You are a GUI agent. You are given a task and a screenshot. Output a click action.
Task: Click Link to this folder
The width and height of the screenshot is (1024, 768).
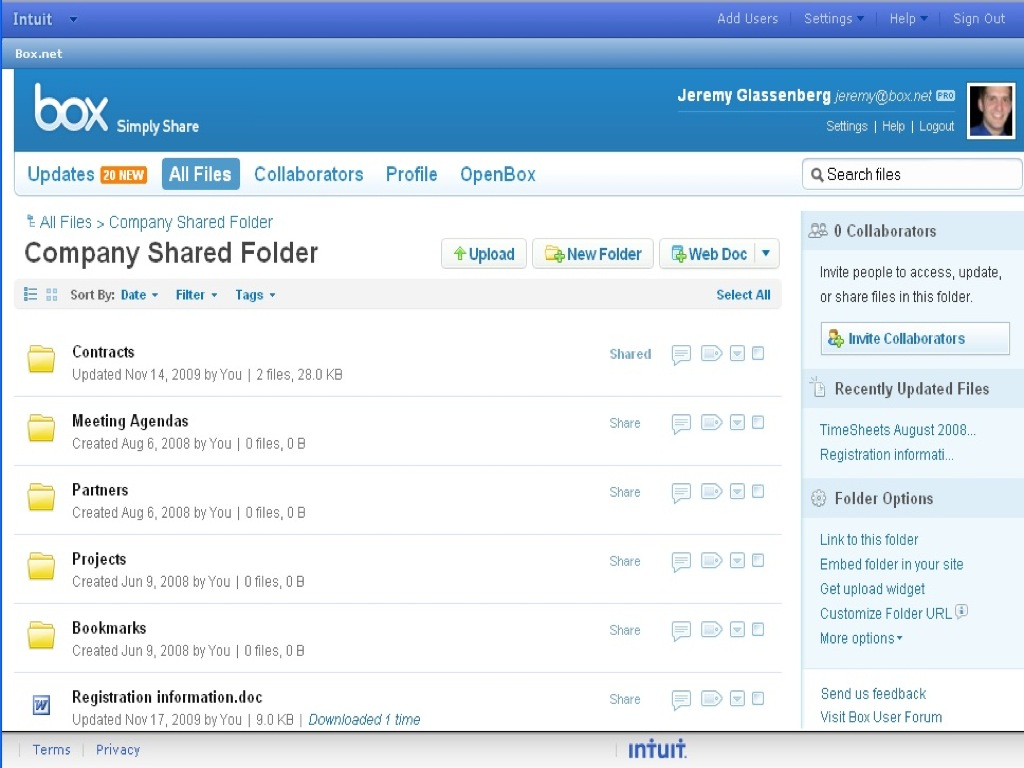click(x=869, y=539)
